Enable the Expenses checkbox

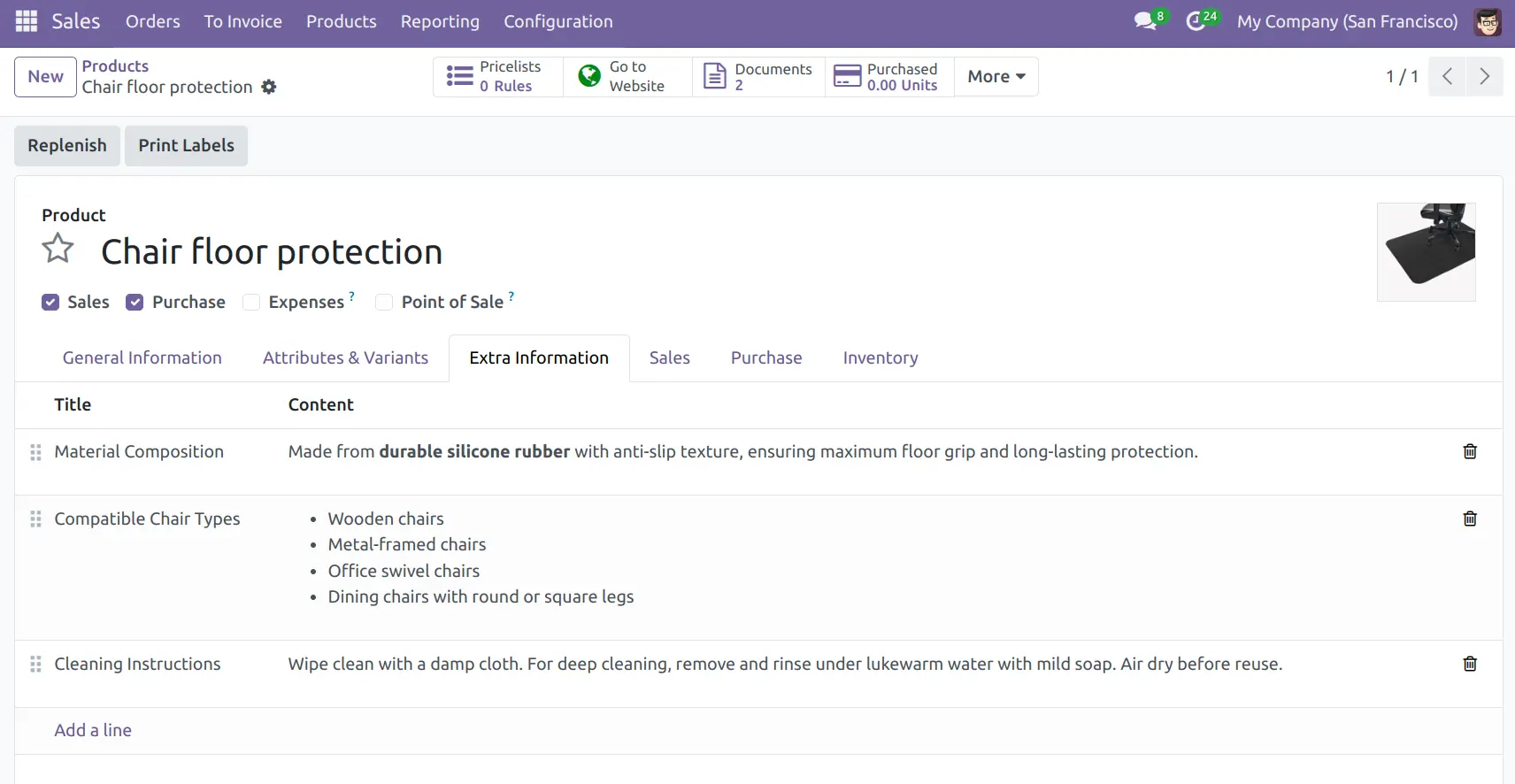(251, 303)
